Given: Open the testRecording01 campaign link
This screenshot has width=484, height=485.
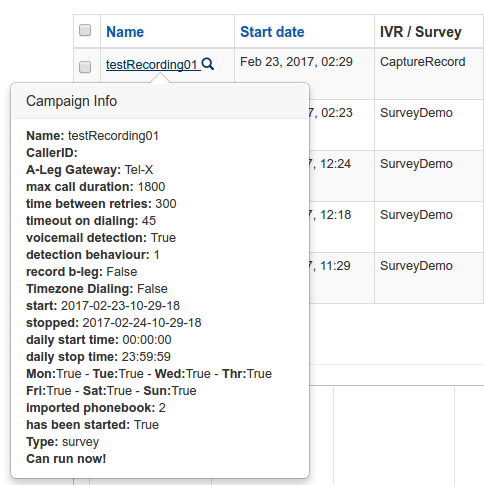Looking at the screenshot, I should [x=153, y=64].
